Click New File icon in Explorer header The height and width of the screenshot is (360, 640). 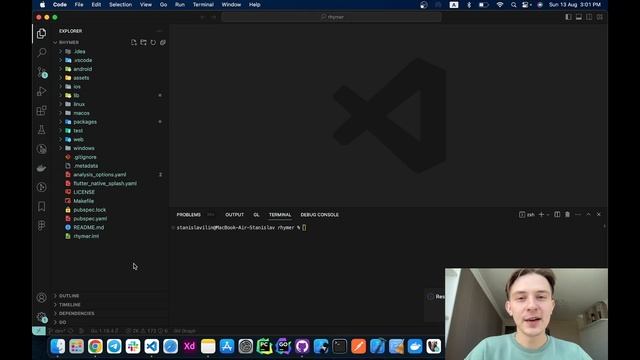133,42
